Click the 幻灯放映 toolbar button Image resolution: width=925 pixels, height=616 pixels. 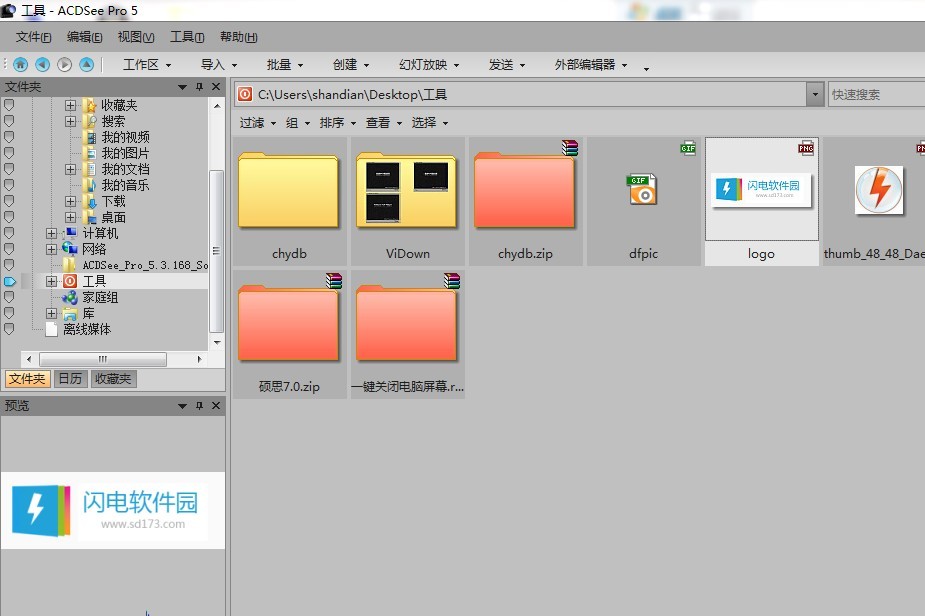coord(429,65)
